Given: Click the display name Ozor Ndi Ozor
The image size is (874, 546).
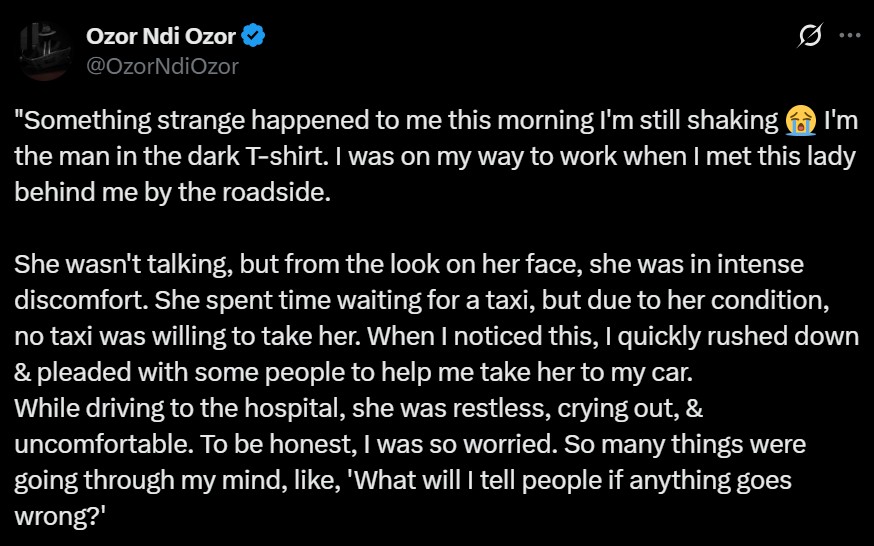Looking at the screenshot, I should coord(159,37).
